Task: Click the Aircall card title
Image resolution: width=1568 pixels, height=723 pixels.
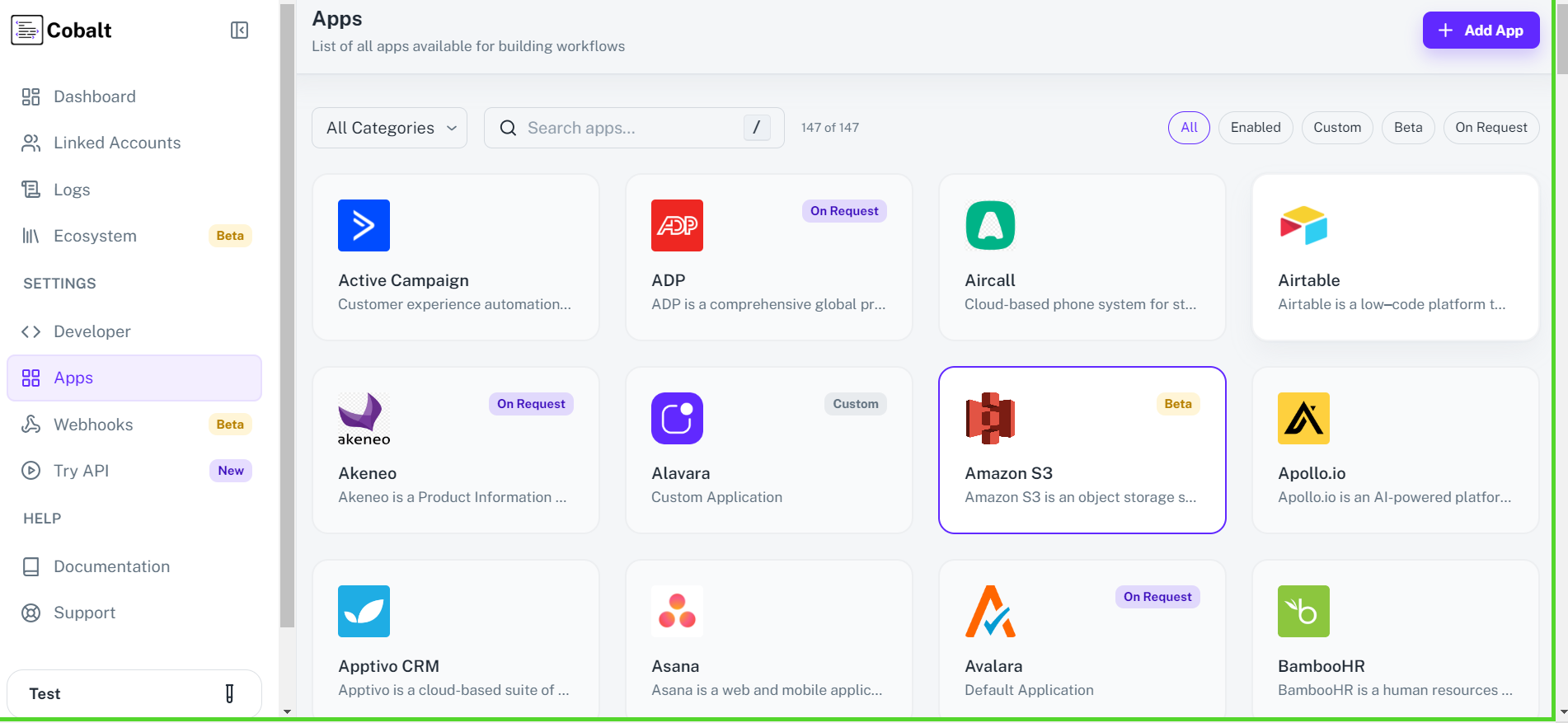Action: point(989,281)
